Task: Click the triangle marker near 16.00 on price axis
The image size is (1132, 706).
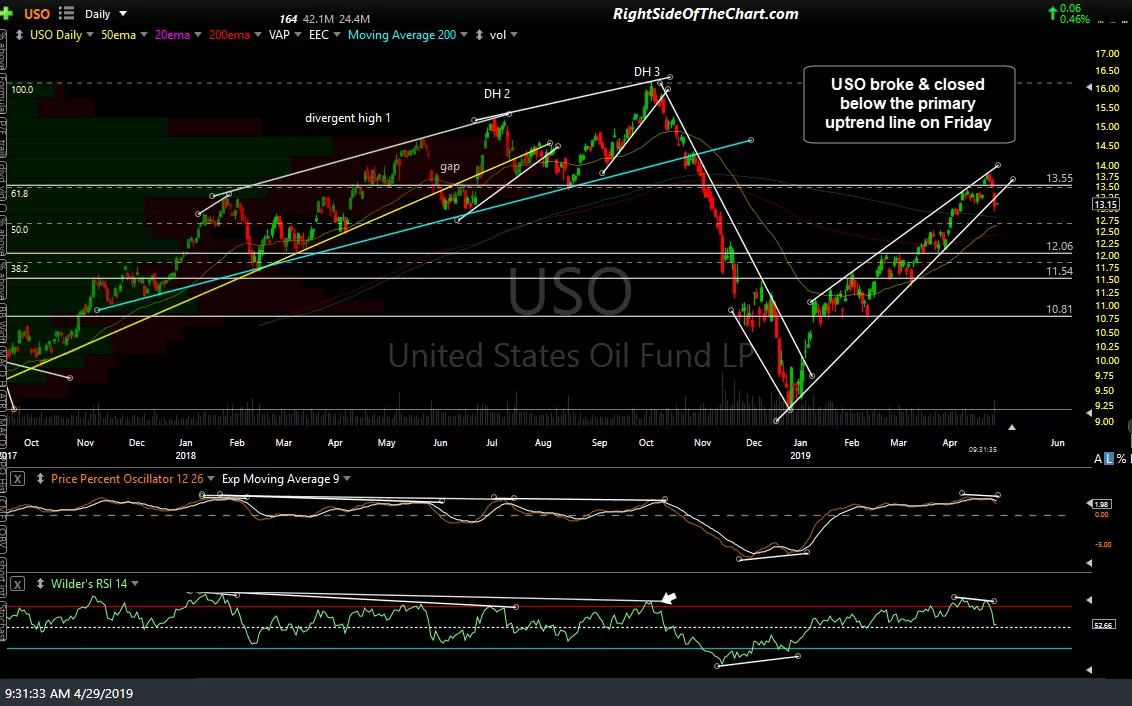Action: pos(1089,88)
